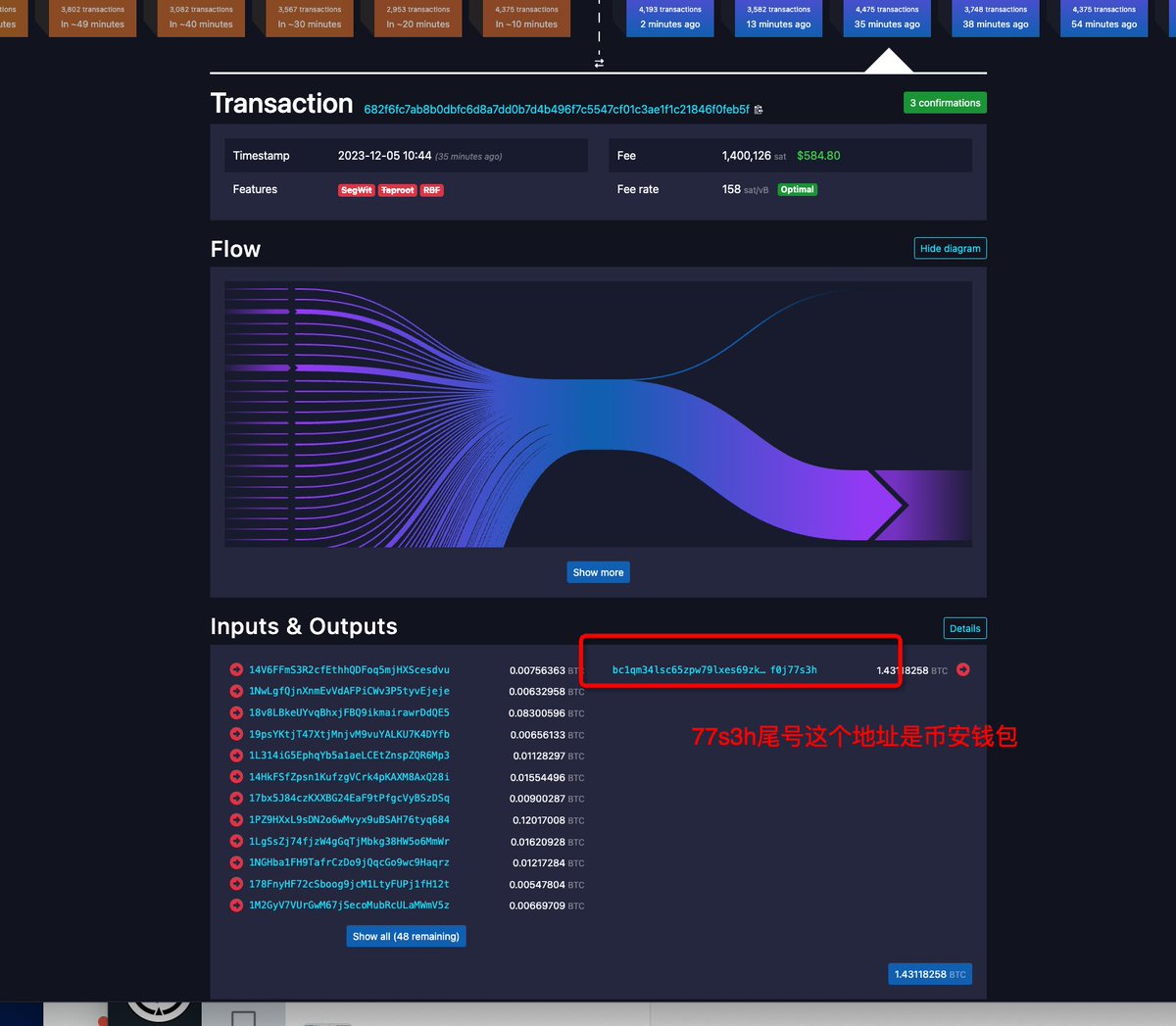The image size is (1176, 1026).
Task: Open the pending mempool block 'In ~20 minutes'
Action: click(x=417, y=18)
